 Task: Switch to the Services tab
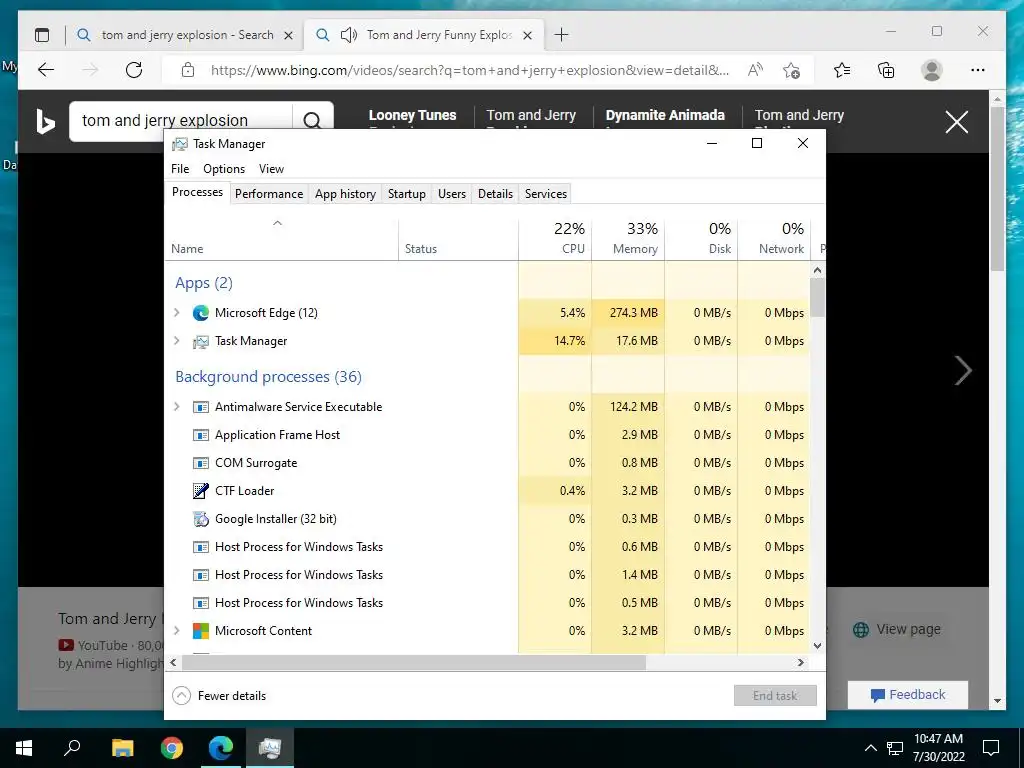click(546, 194)
